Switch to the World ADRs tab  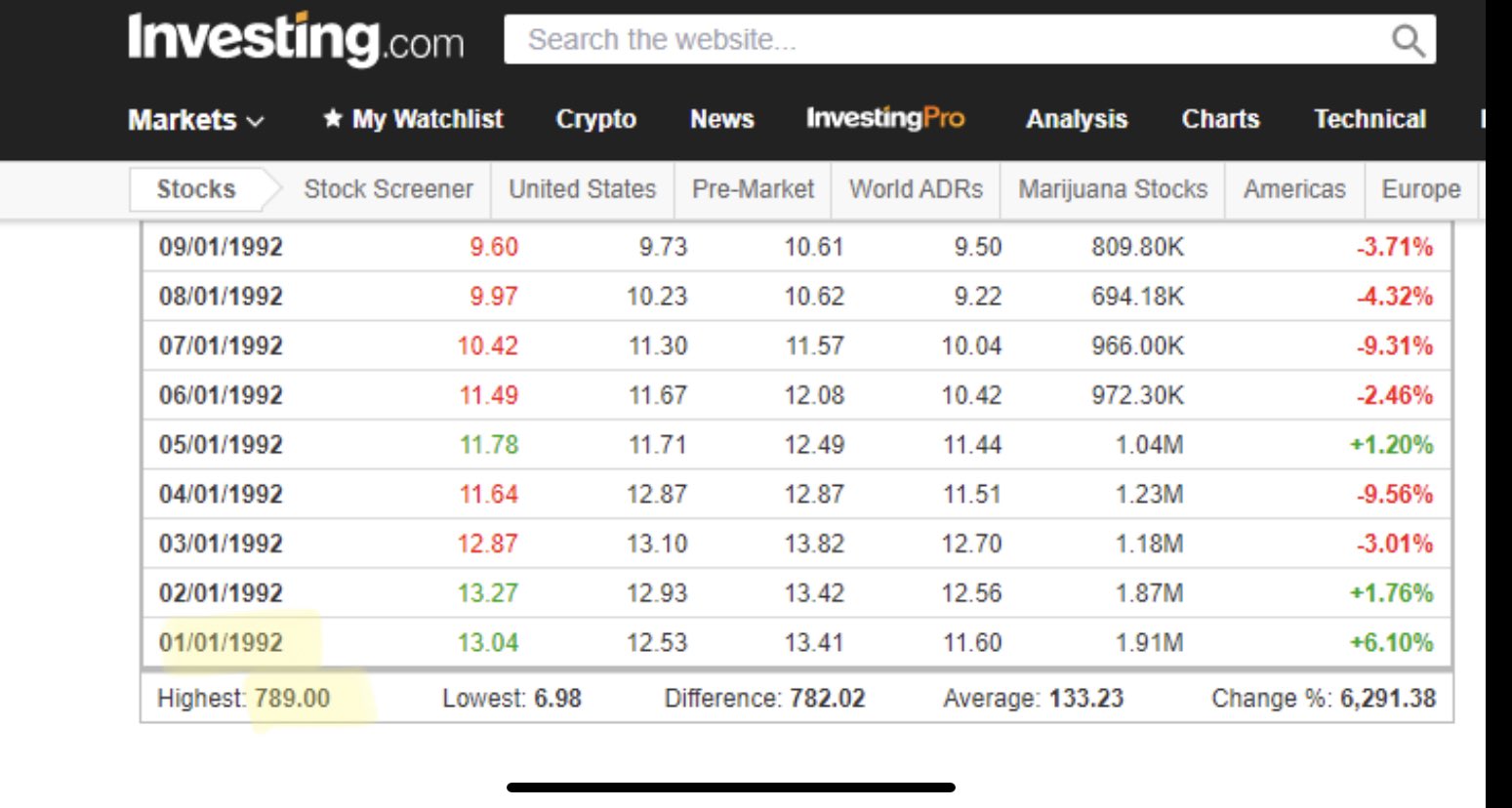(x=916, y=189)
